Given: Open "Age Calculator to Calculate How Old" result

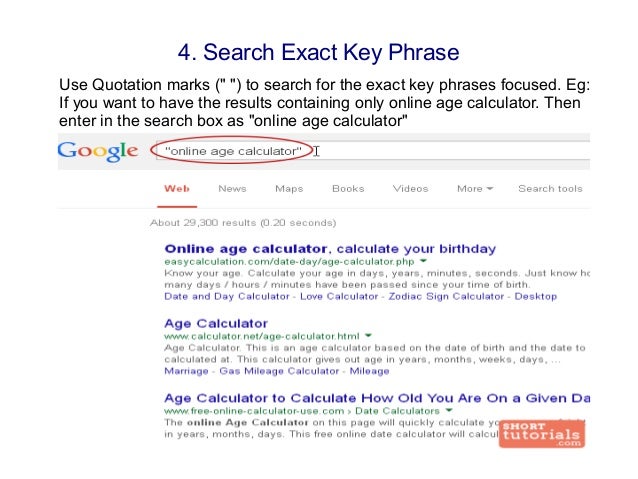Looking at the screenshot, I should (x=377, y=398).
